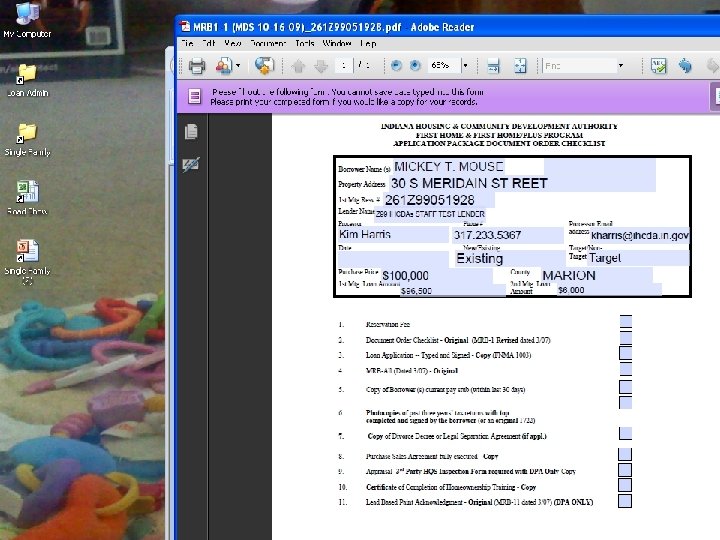Click Adobe Reader title bar PDF icon

tap(185, 27)
